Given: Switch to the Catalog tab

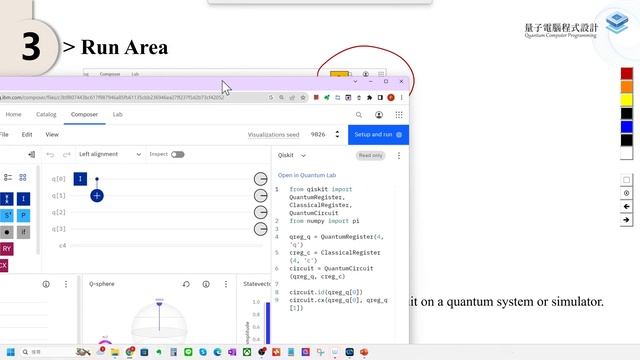Looking at the screenshot, I should [46, 115].
